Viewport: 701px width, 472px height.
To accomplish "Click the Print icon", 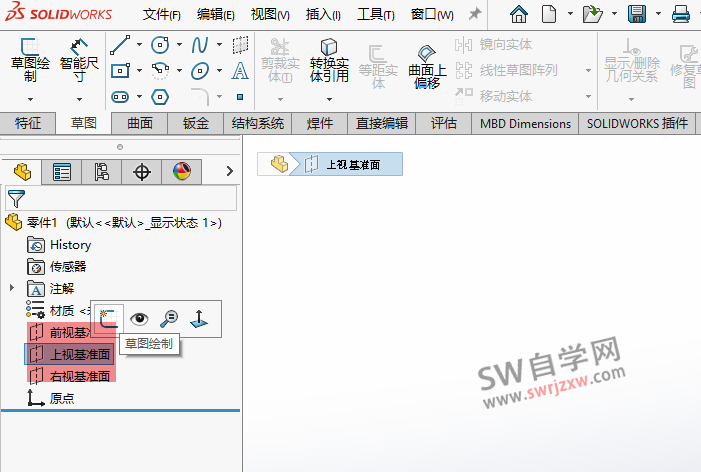I will click(681, 14).
